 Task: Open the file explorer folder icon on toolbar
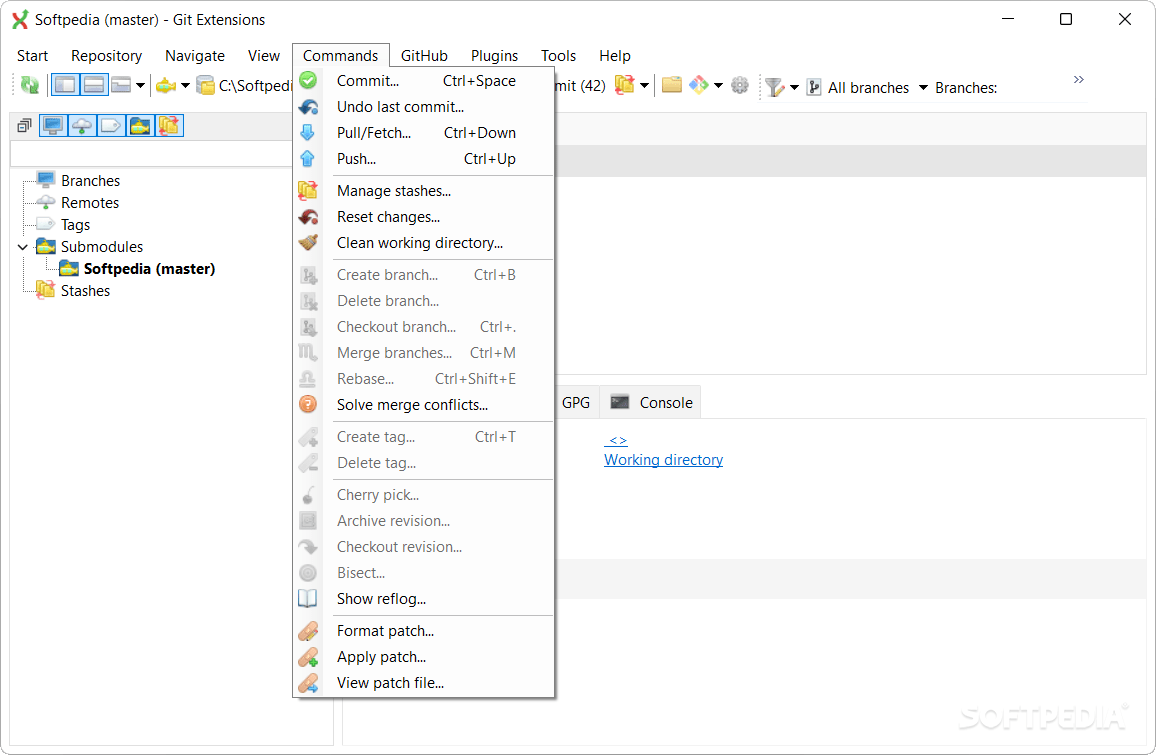pos(672,85)
